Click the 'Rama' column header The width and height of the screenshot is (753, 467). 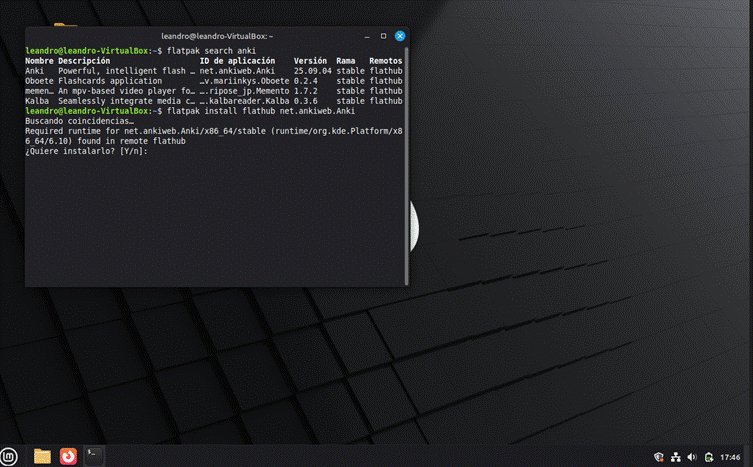tap(346, 61)
